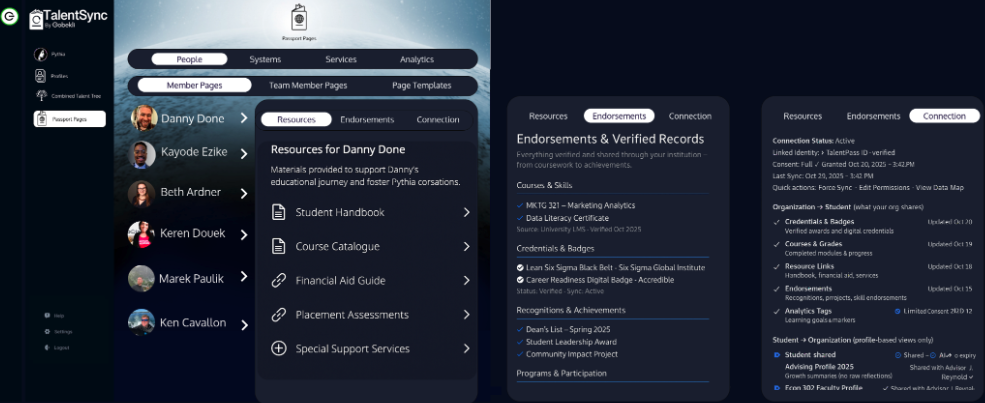Toggle the Career Readiness Digital Badge checkbox
Image resolution: width=985 pixels, height=403 pixels.
coord(520,279)
